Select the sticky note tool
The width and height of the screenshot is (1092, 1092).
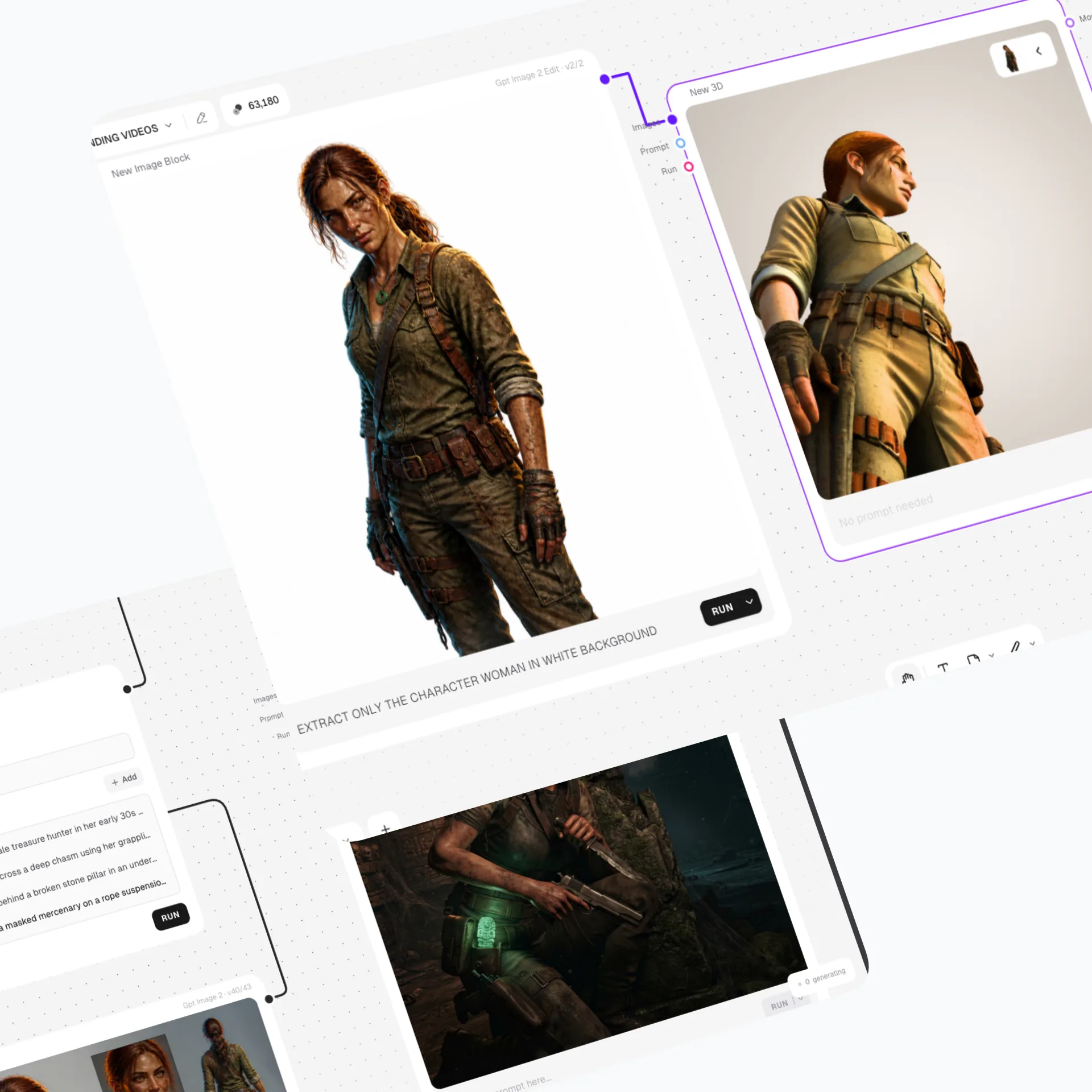[x=973, y=660]
